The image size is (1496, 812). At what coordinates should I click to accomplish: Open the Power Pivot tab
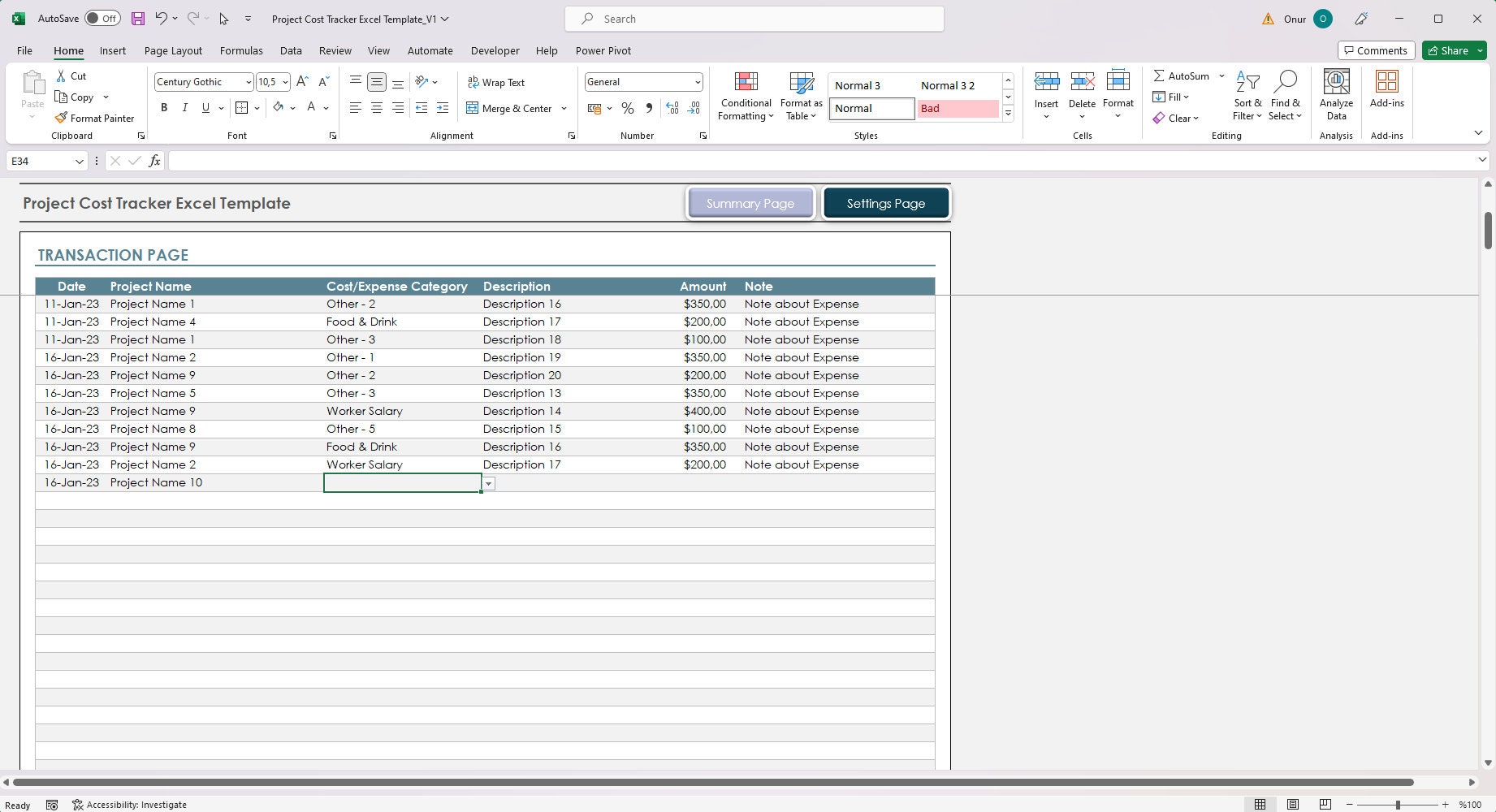pos(603,50)
